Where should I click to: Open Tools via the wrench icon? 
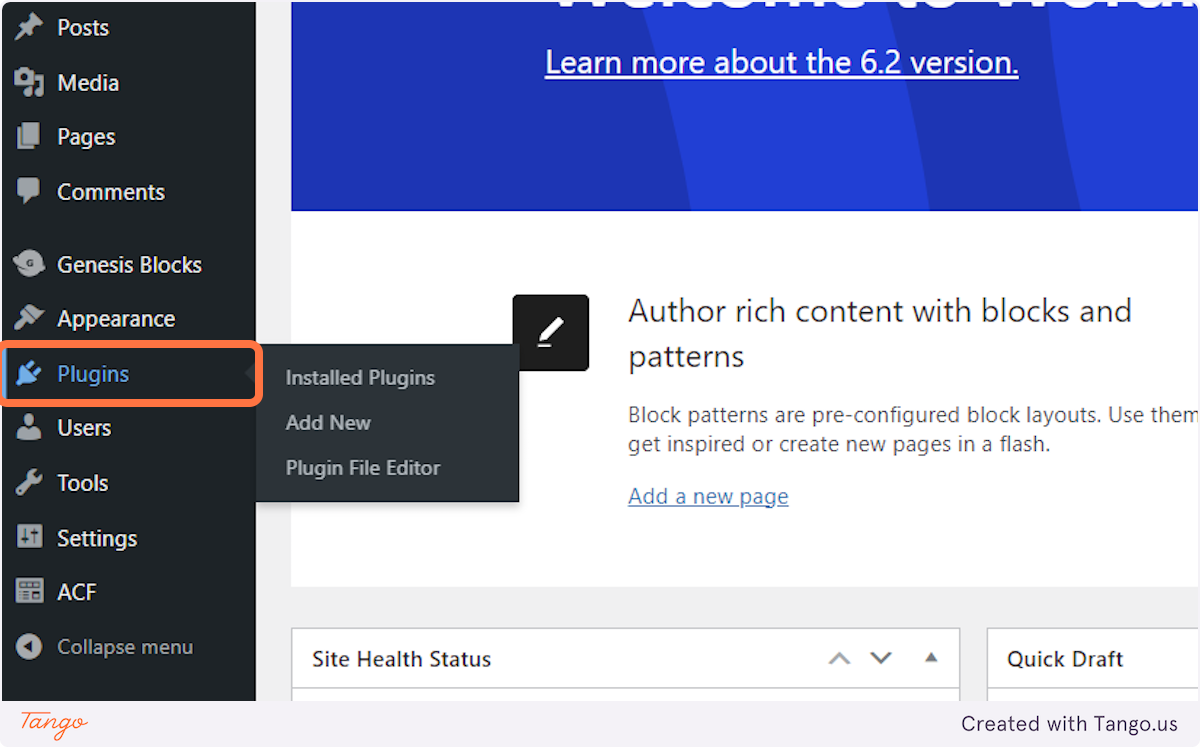(x=27, y=482)
